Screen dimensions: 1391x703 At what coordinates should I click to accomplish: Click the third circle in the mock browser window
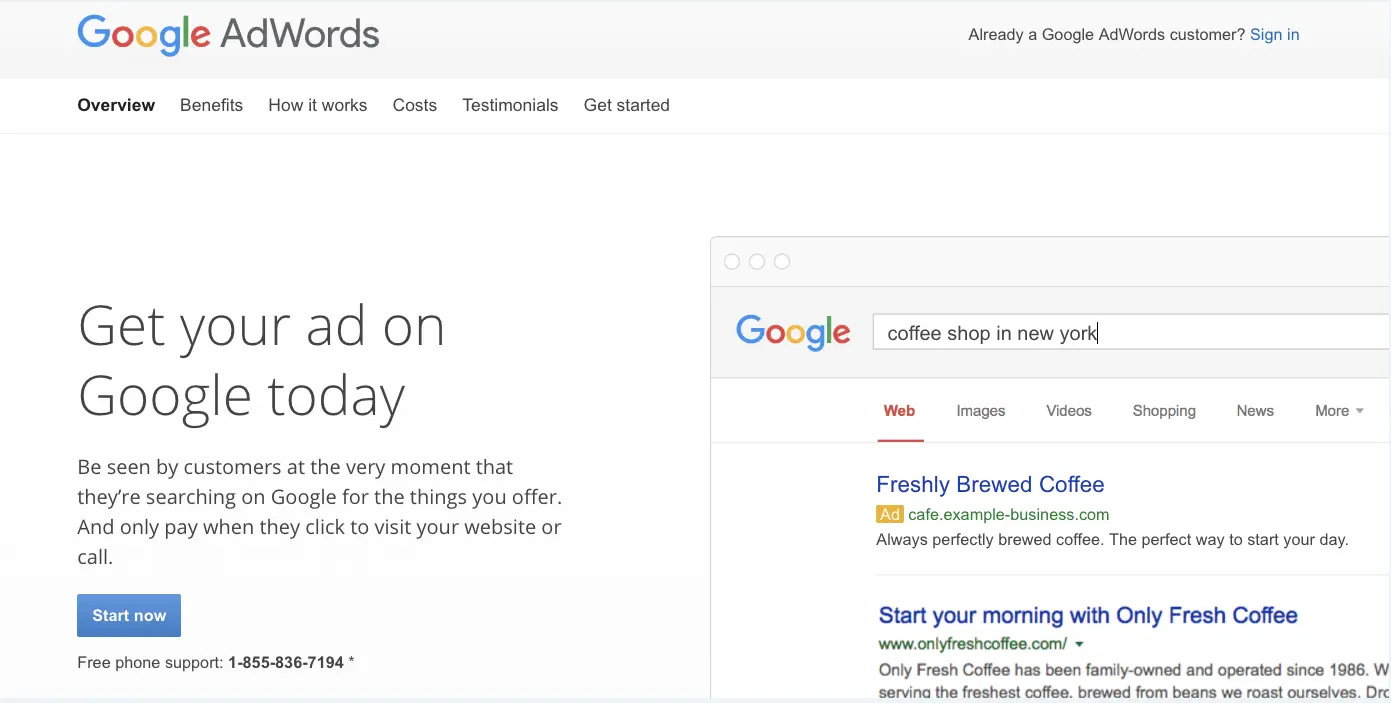coord(782,262)
